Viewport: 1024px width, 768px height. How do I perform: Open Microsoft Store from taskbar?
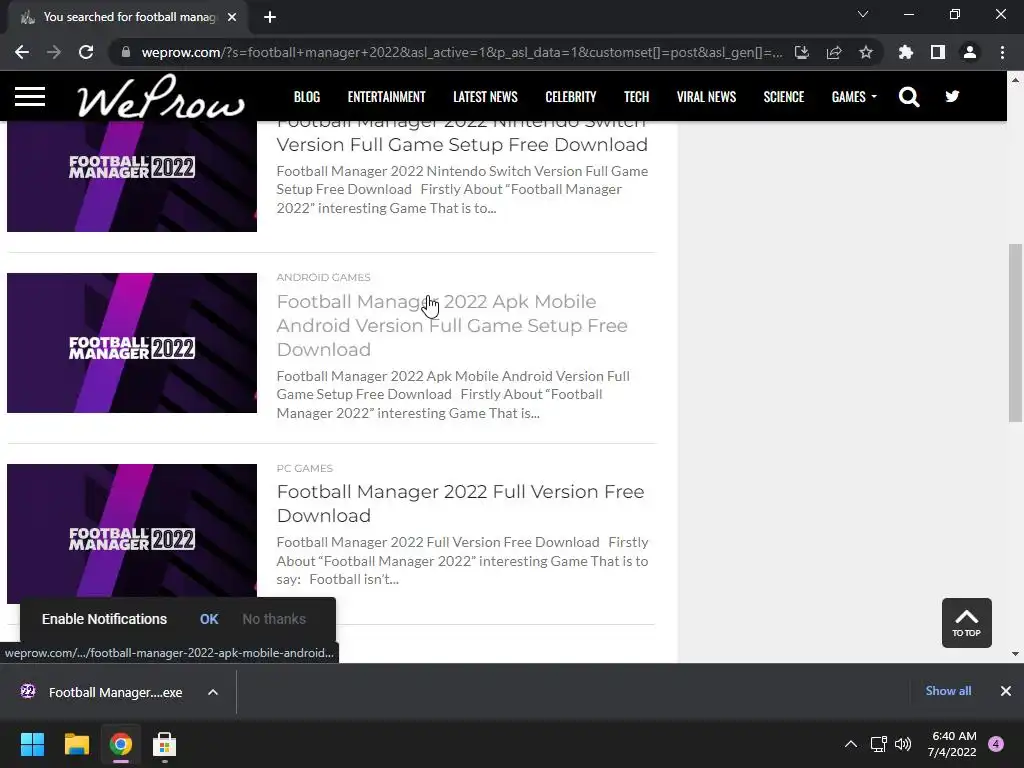165,744
